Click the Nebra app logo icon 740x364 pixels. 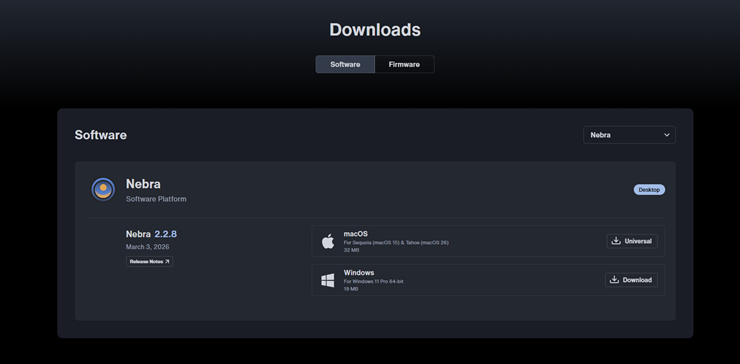103,189
